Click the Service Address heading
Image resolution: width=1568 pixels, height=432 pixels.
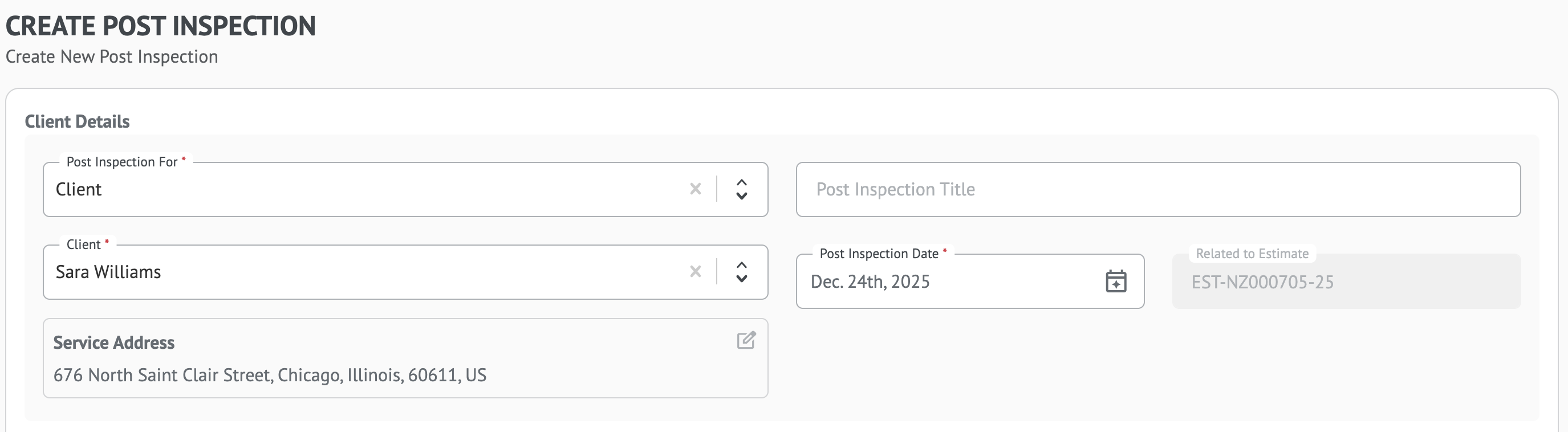(x=114, y=343)
